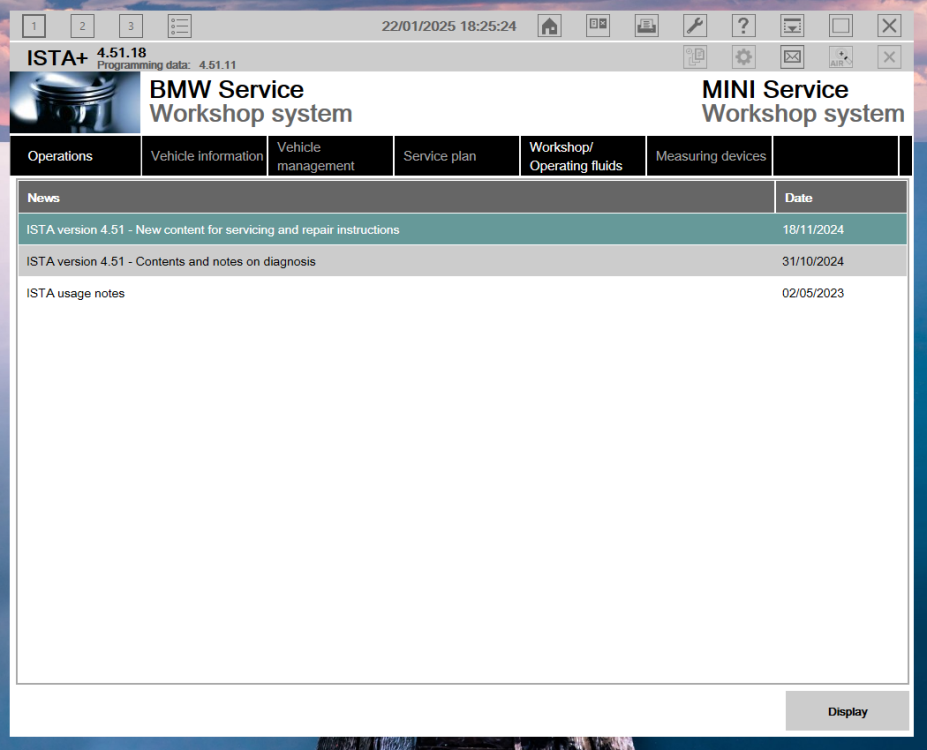Click the piston engine thumbnail image
The image size is (927, 750).
point(75,102)
